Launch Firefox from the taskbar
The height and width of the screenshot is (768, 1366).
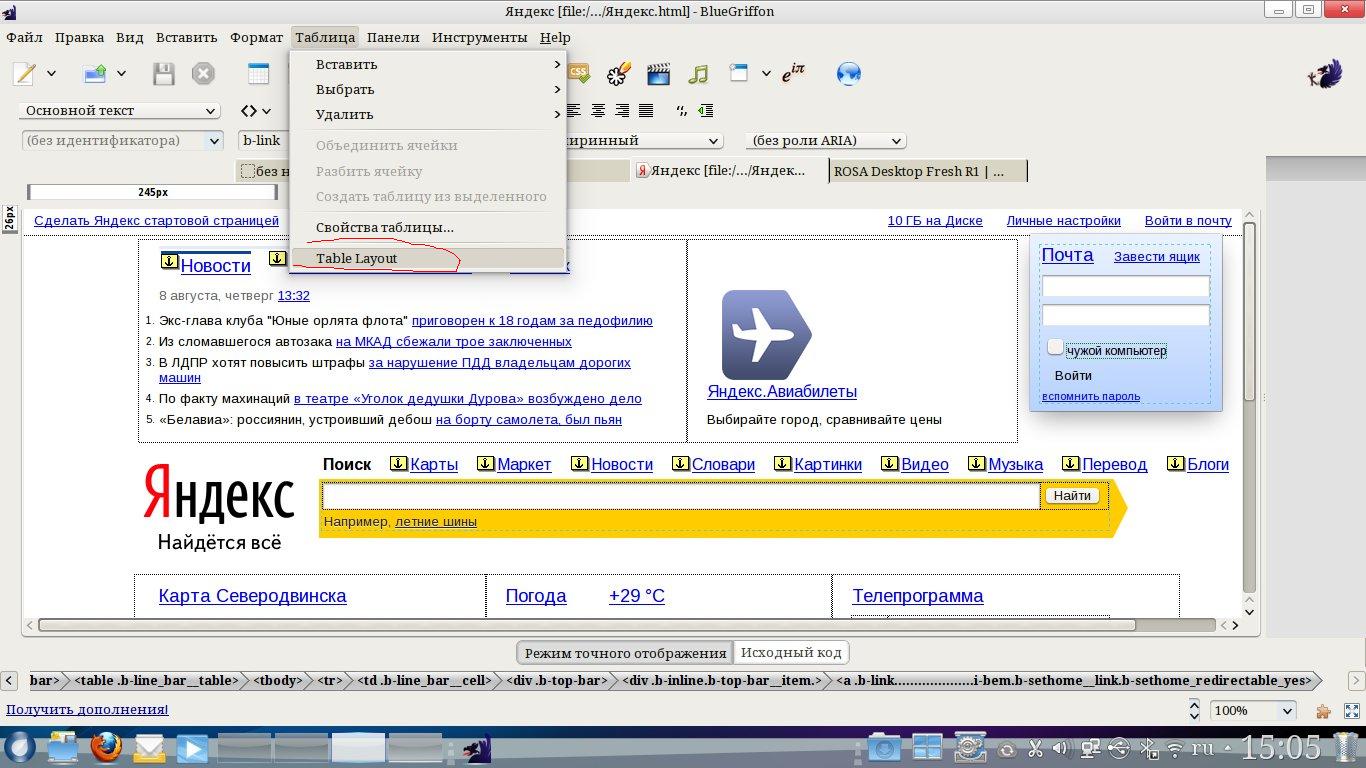coord(106,747)
